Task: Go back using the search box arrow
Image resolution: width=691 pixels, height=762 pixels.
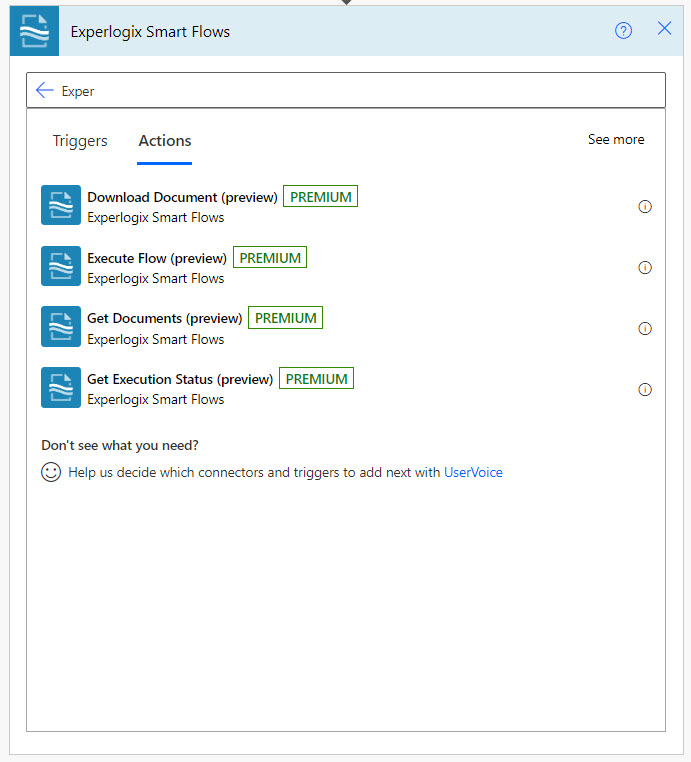Action: (45, 90)
